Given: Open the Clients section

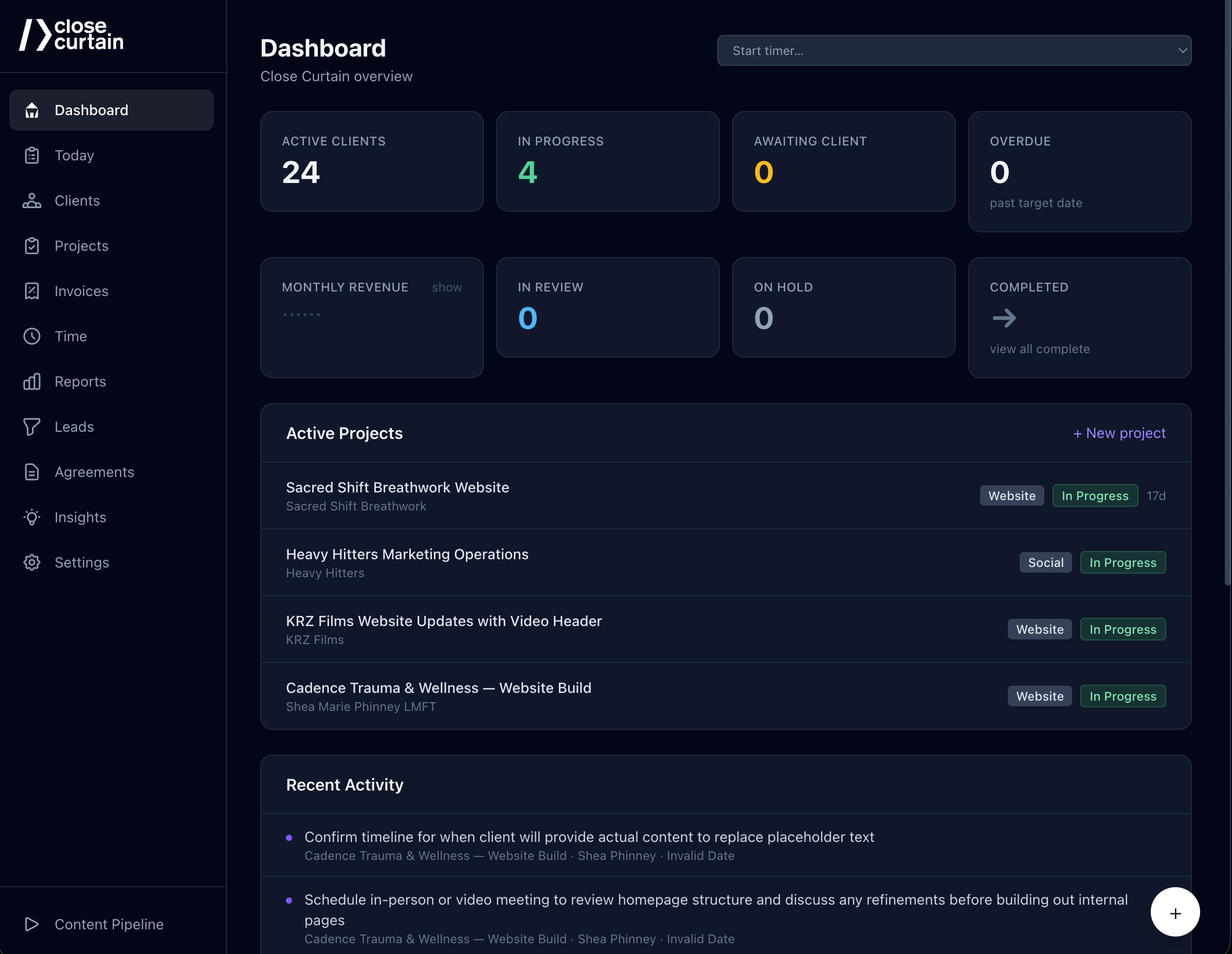Looking at the screenshot, I should [x=77, y=201].
